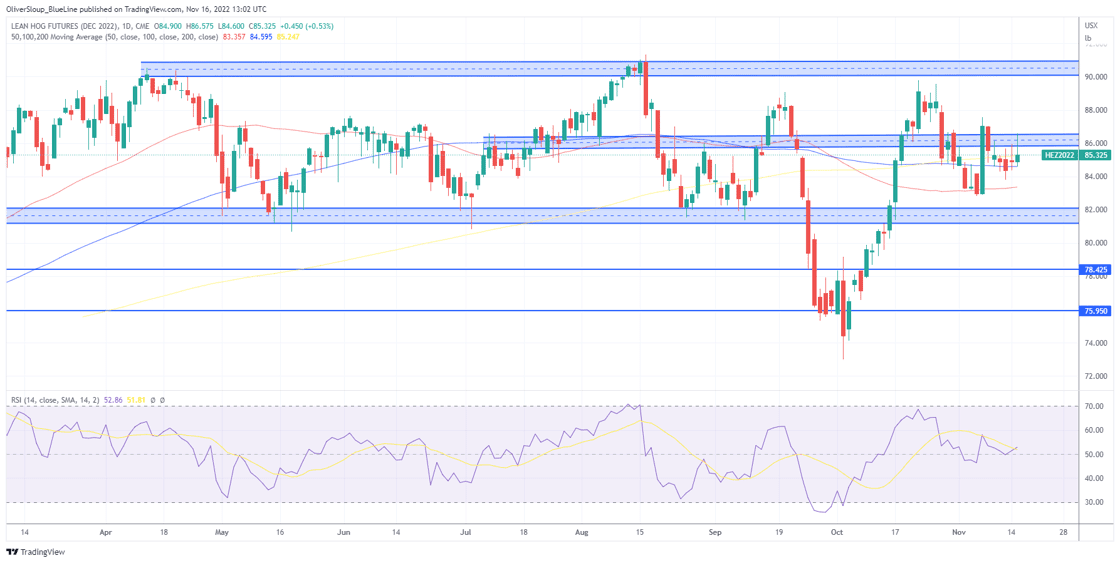Click the 85.247 yellow moving average value
The height and width of the screenshot is (563, 1120).
287,36
